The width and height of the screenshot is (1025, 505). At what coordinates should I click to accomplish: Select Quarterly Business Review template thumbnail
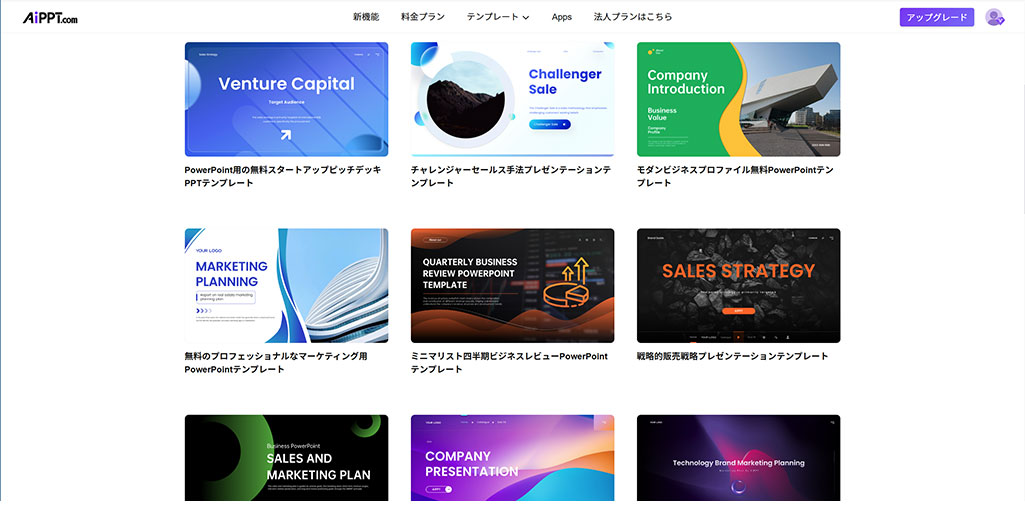tap(512, 285)
